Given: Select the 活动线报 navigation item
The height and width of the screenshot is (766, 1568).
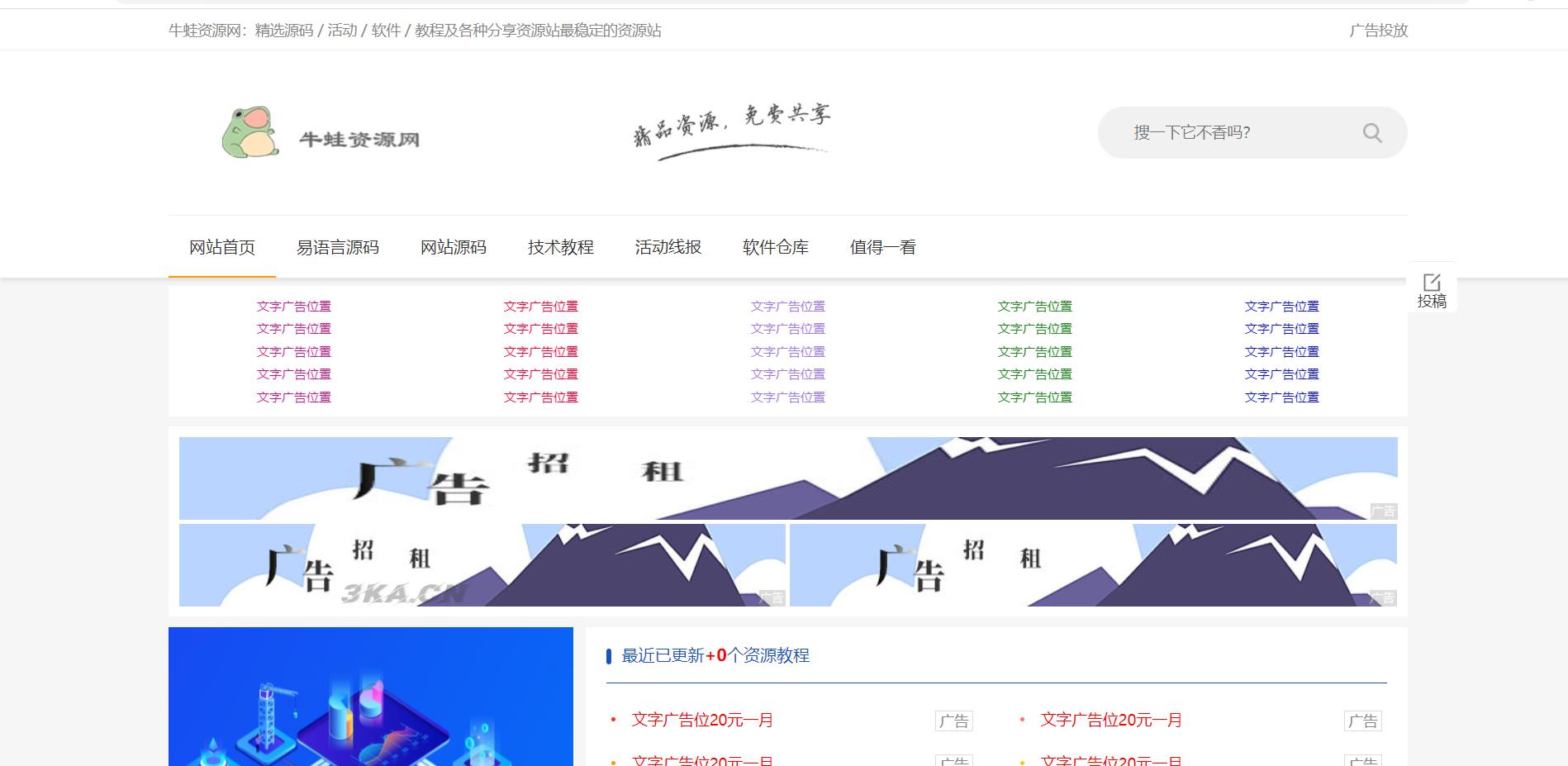Looking at the screenshot, I should [x=668, y=247].
